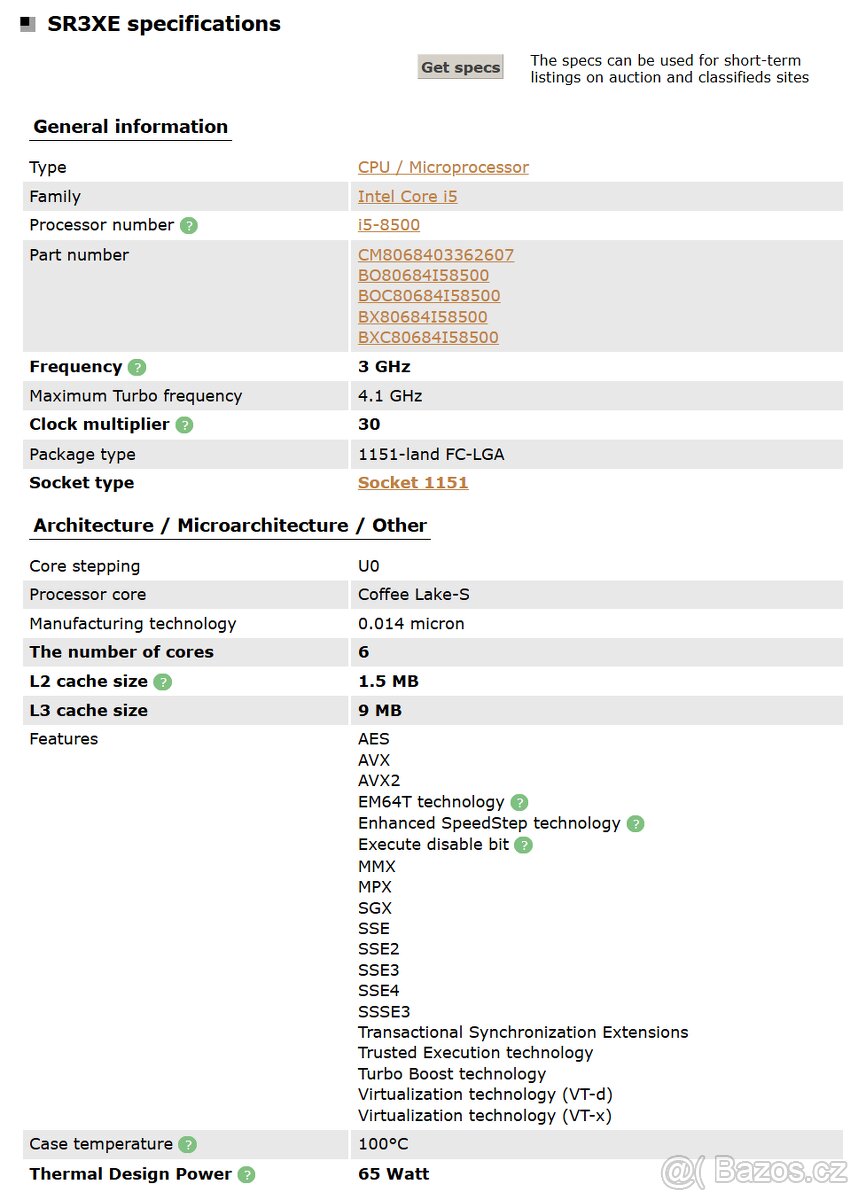Open help for Clock multiplier
This screenshot has width=858, height=1200.
click(183, 425)
